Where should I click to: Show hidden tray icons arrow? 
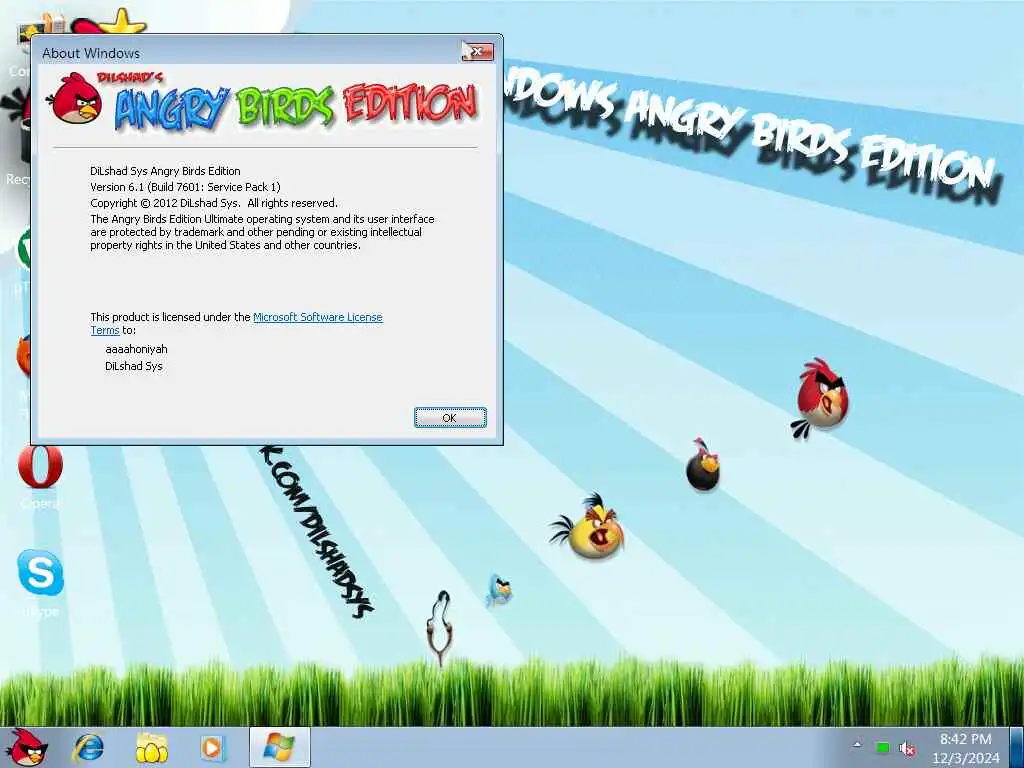pyautogui.click(x=857, y=745)
